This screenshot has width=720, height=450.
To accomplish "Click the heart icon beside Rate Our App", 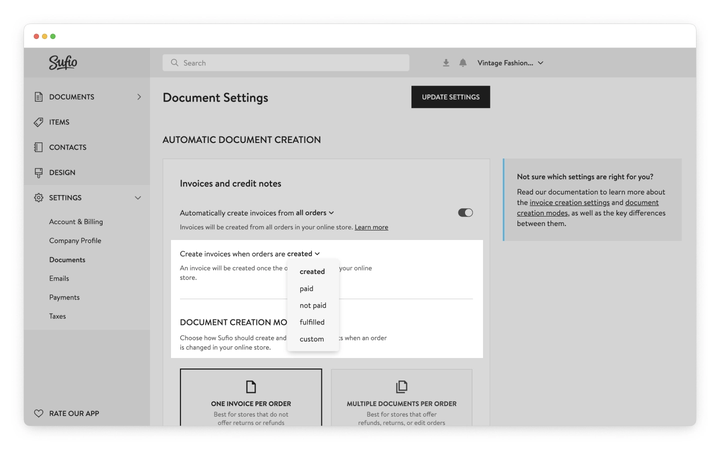I will [x=39, y=413].
